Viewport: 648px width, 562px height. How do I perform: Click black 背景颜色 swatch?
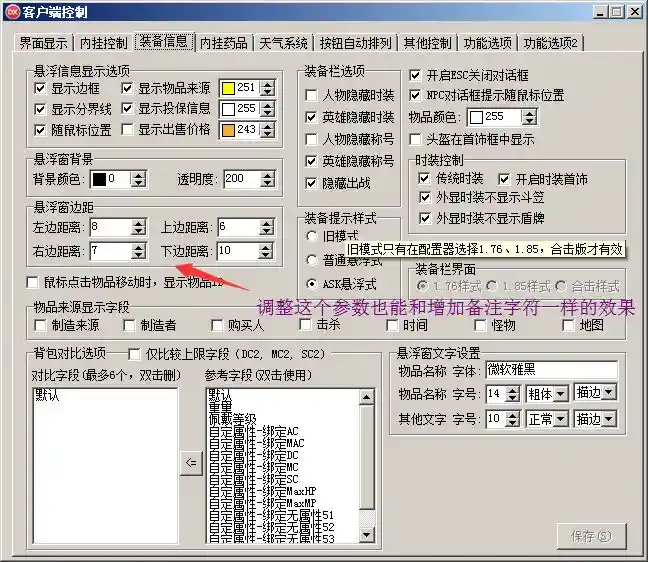99,179
